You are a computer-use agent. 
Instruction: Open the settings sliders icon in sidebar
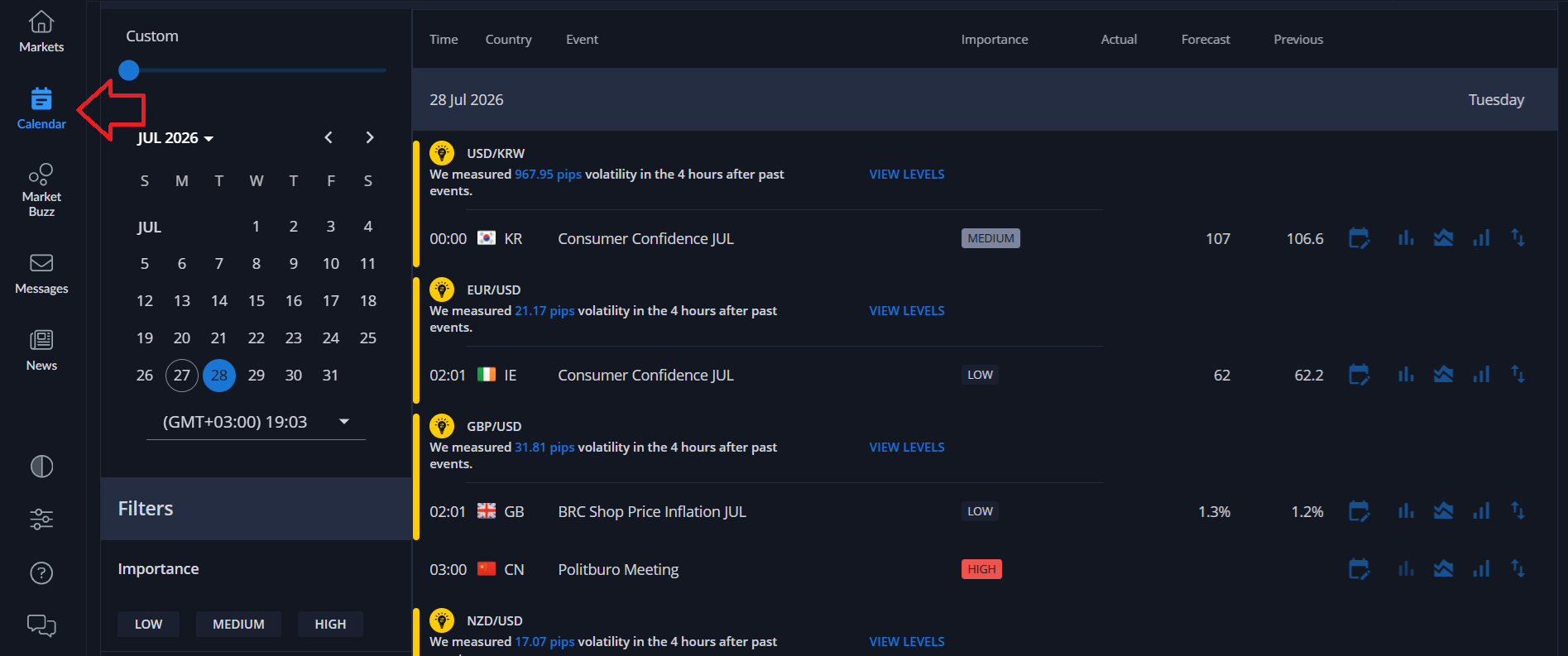point(41,520)
